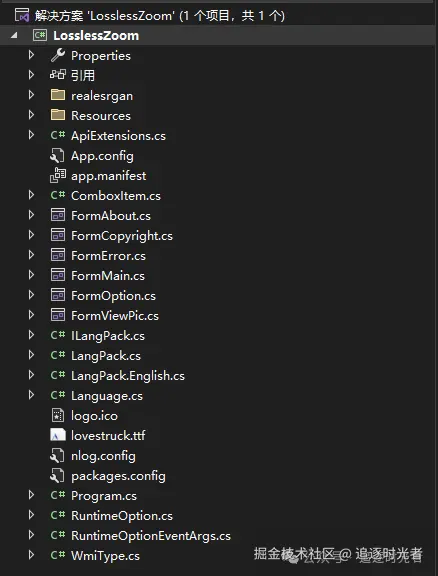This screenshot has width=438, height=576.
Task: Expand the realesrgan folder
Action: (x=32, y=95)
